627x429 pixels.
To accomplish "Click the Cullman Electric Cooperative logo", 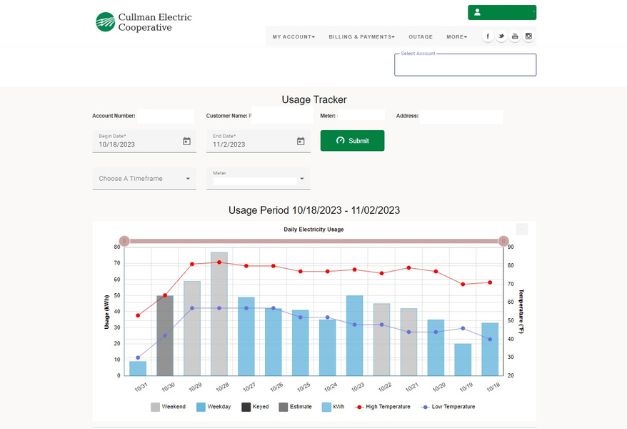I will click(143, 22).
